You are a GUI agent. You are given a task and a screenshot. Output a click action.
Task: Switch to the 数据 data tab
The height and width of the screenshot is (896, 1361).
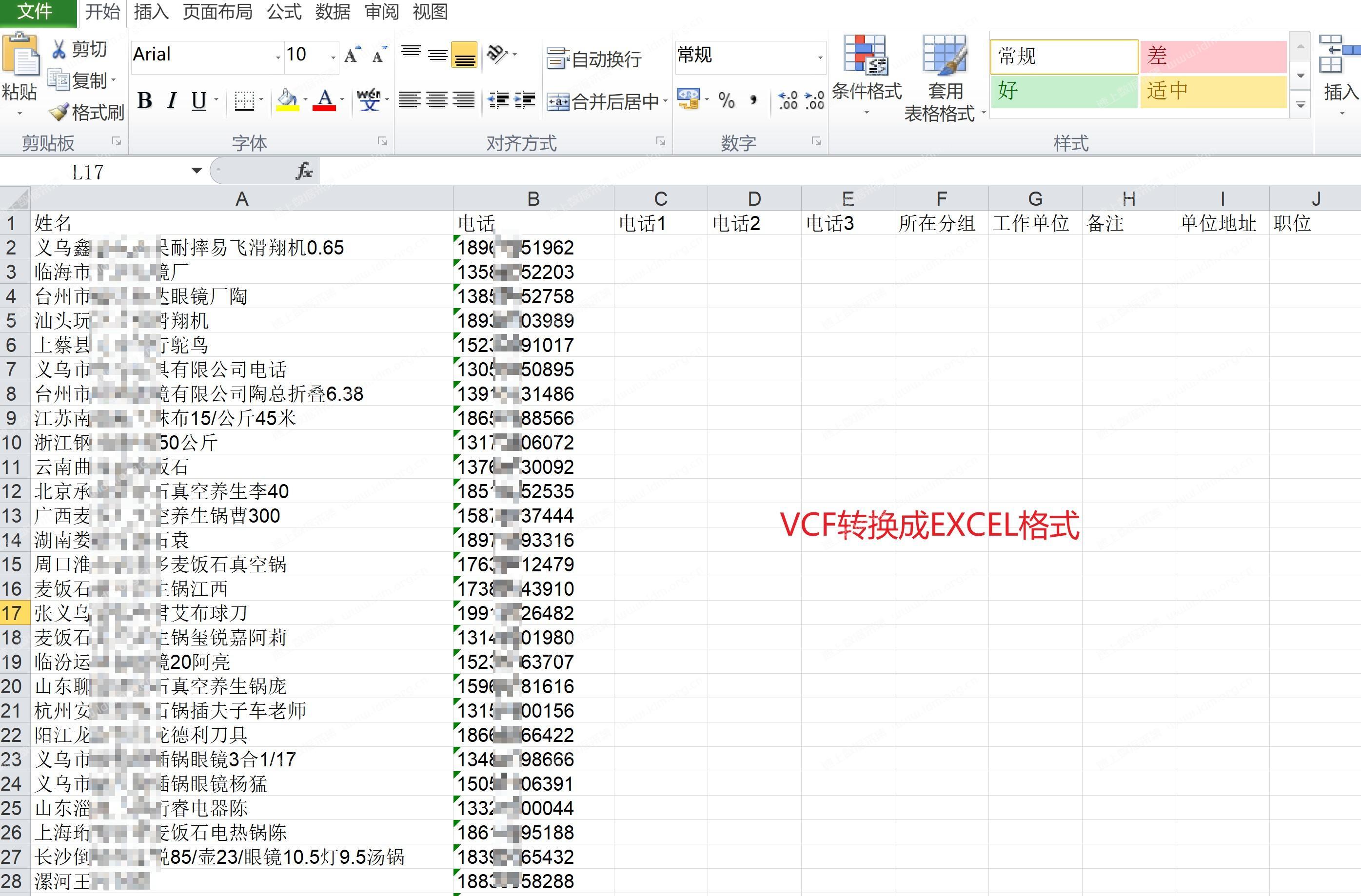click(x=333, y=11)
